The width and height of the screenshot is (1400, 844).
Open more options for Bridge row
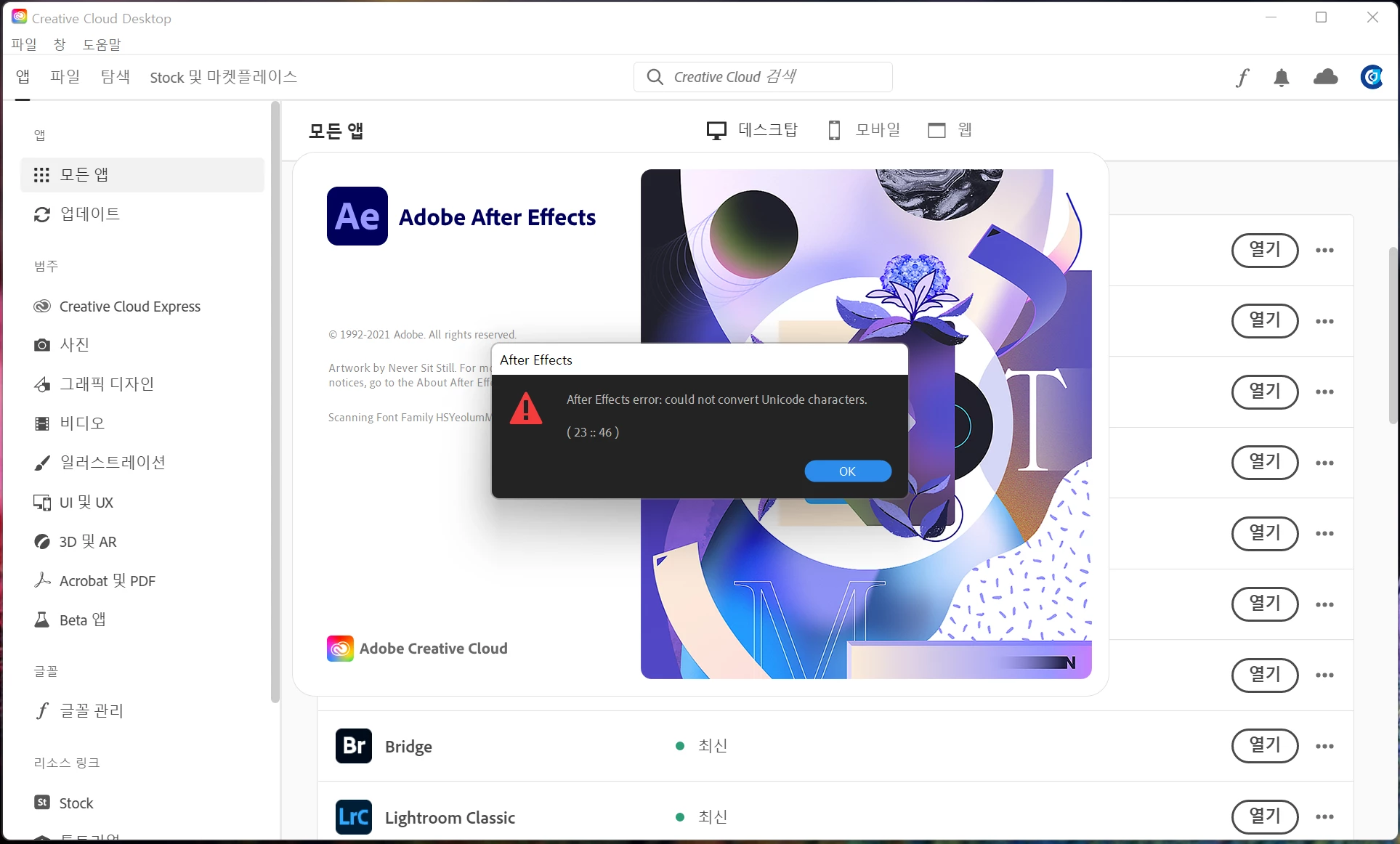pyautogui.click(x=1324, y=747)
